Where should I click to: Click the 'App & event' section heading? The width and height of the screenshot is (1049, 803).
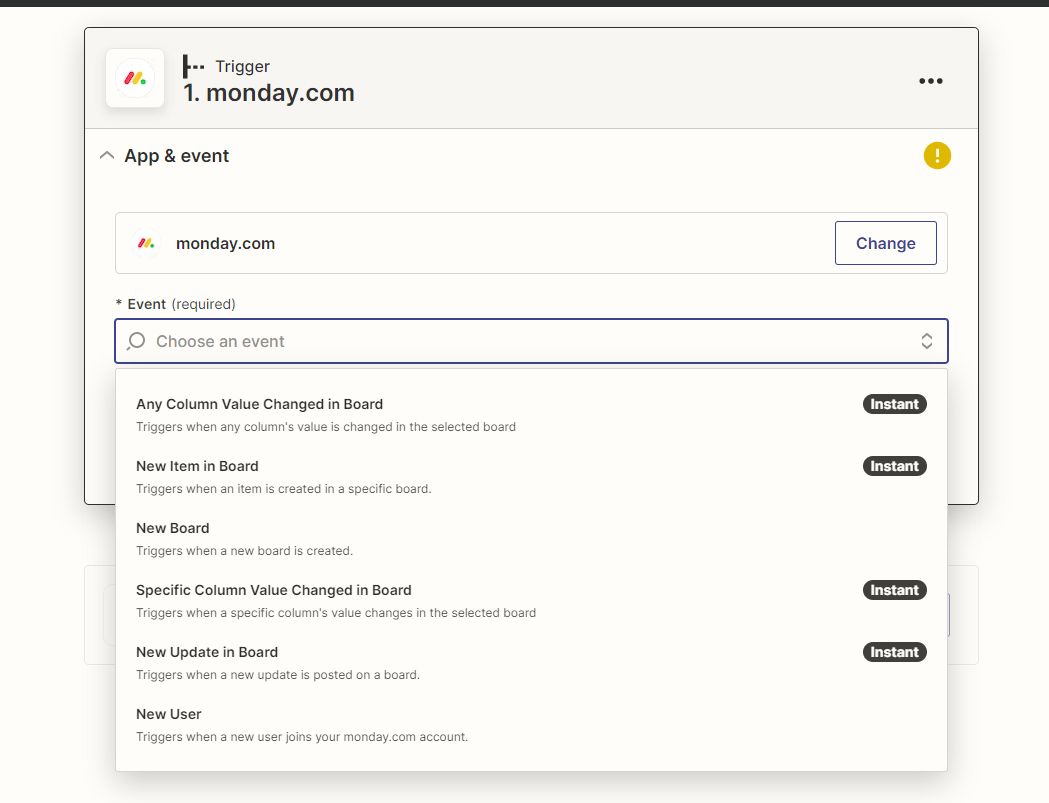pos(177,156)
